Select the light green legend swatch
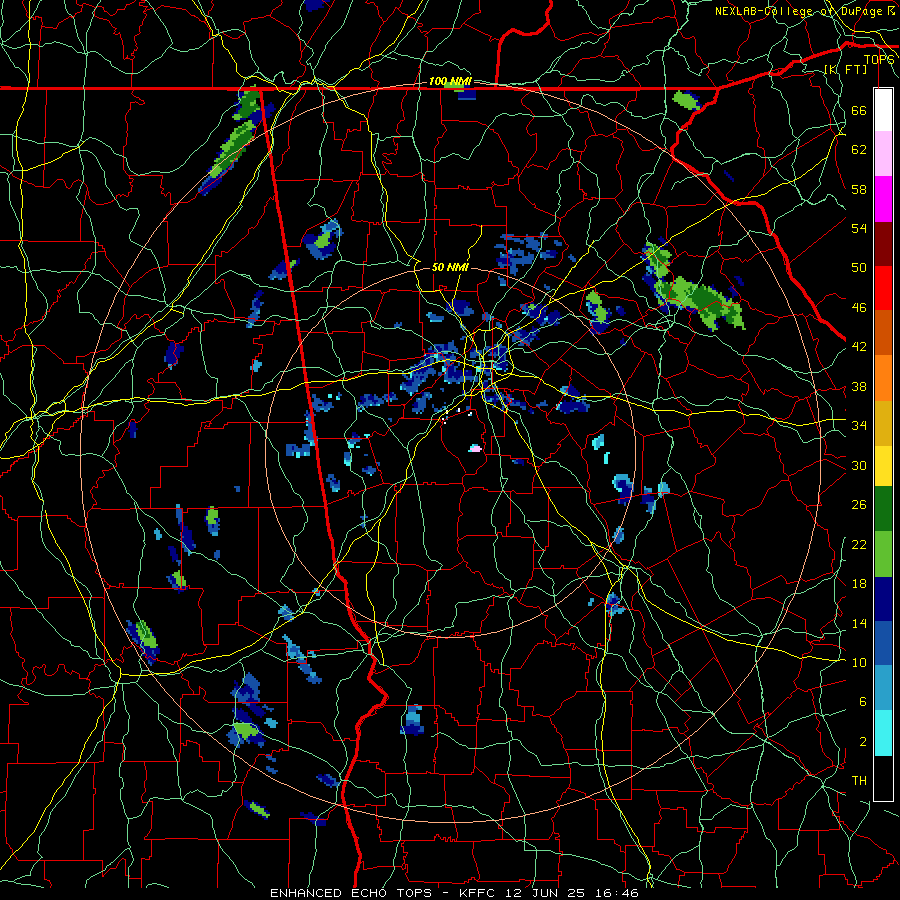Viewport: 900px width, 900px height. pyautogui.click(x=883, y=553)
